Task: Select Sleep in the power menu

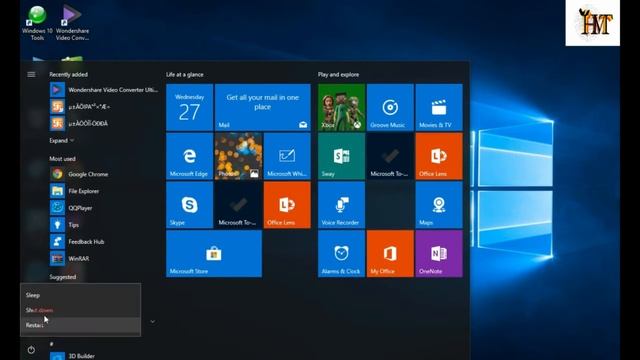Action: [80, 295]
